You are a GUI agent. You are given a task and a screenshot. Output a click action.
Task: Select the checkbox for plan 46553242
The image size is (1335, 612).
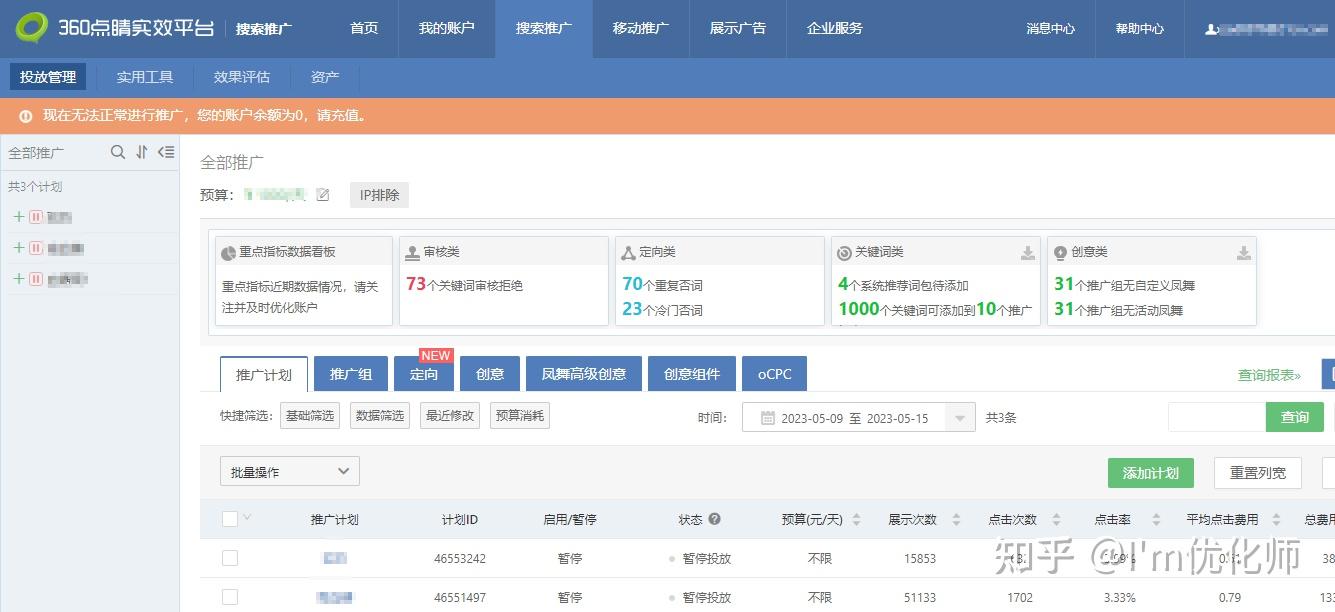(x=230, y=558)
